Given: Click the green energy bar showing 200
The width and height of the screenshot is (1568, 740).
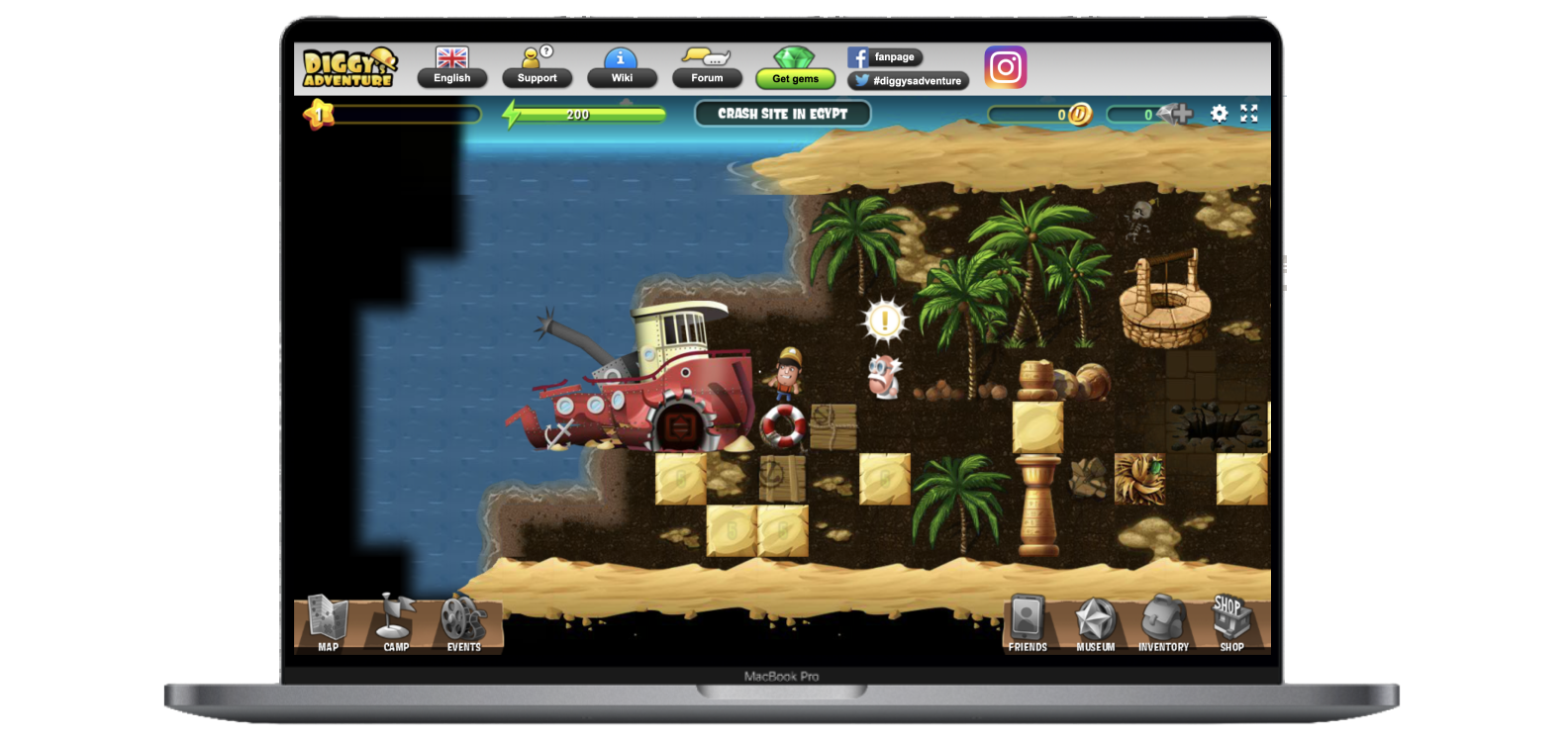Looking at the screenshot, I should pos(591,115).
